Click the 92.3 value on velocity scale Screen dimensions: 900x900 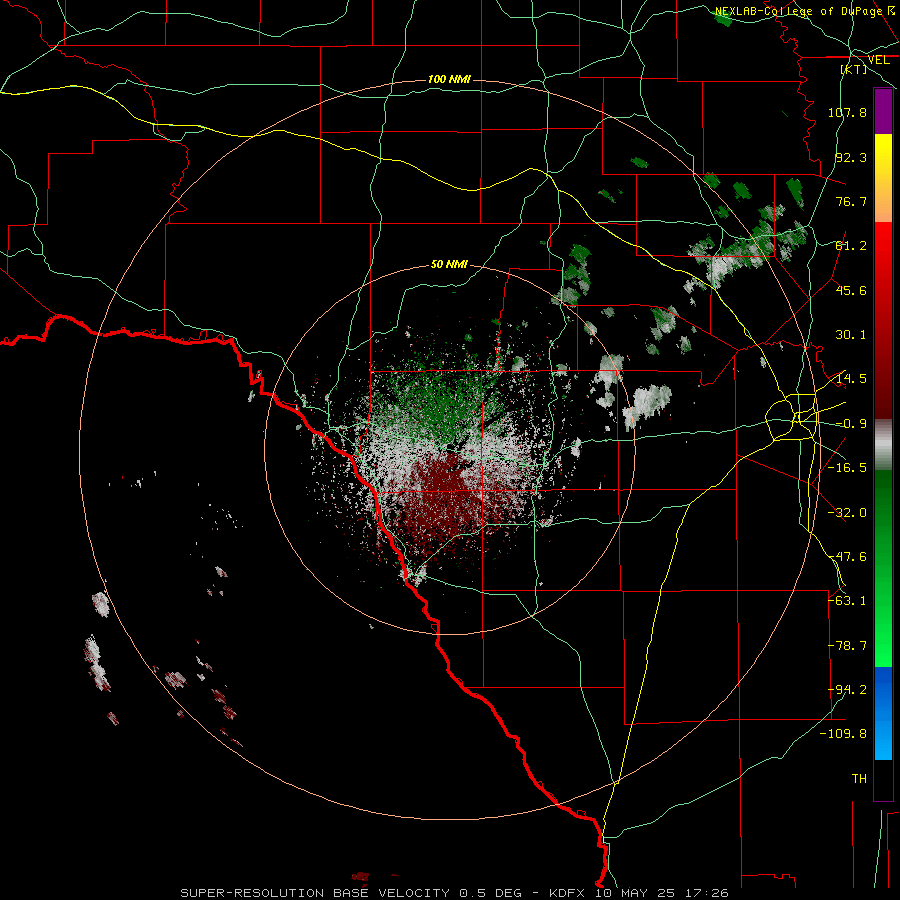851,157
